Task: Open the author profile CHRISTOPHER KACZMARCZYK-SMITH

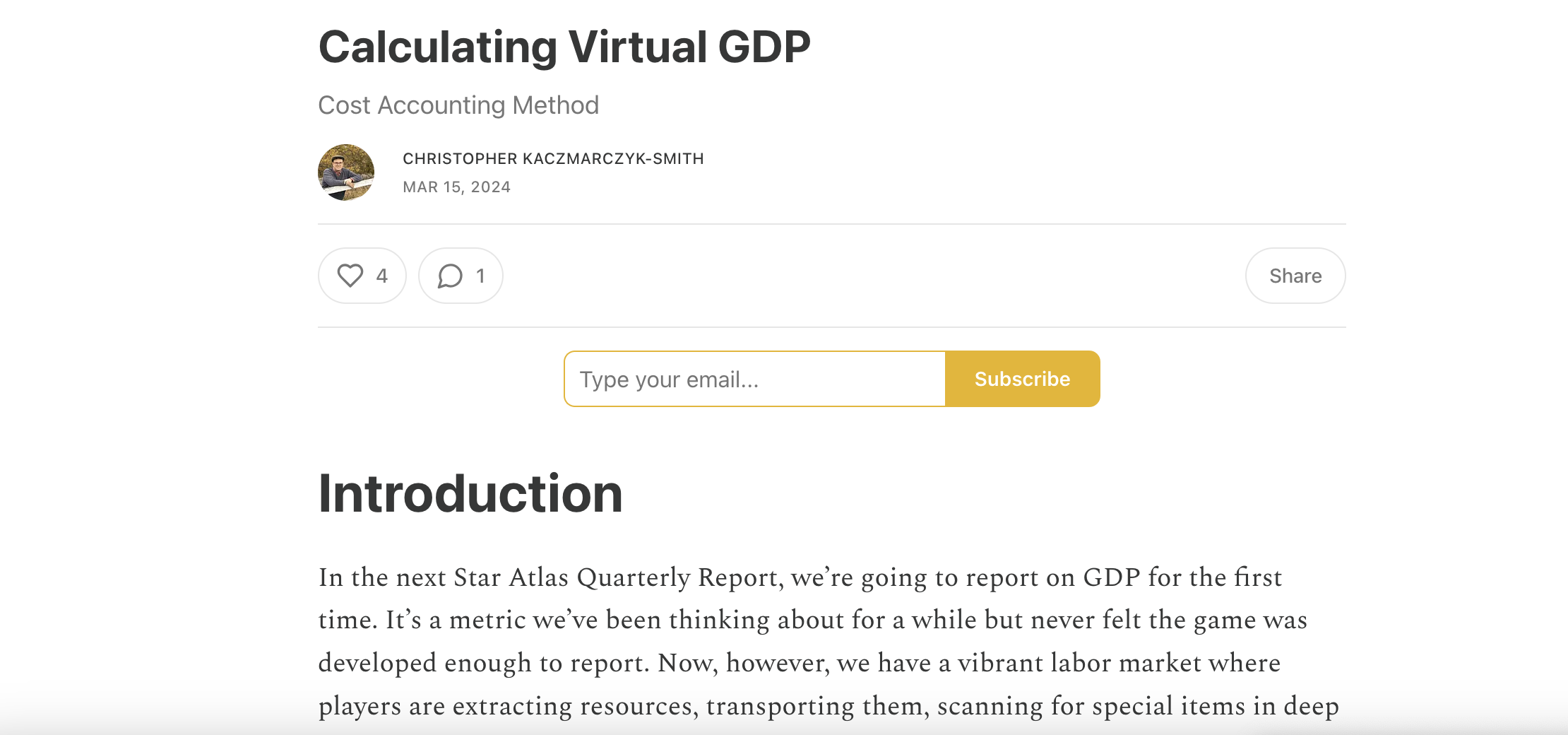Action: tap(553, 158)
